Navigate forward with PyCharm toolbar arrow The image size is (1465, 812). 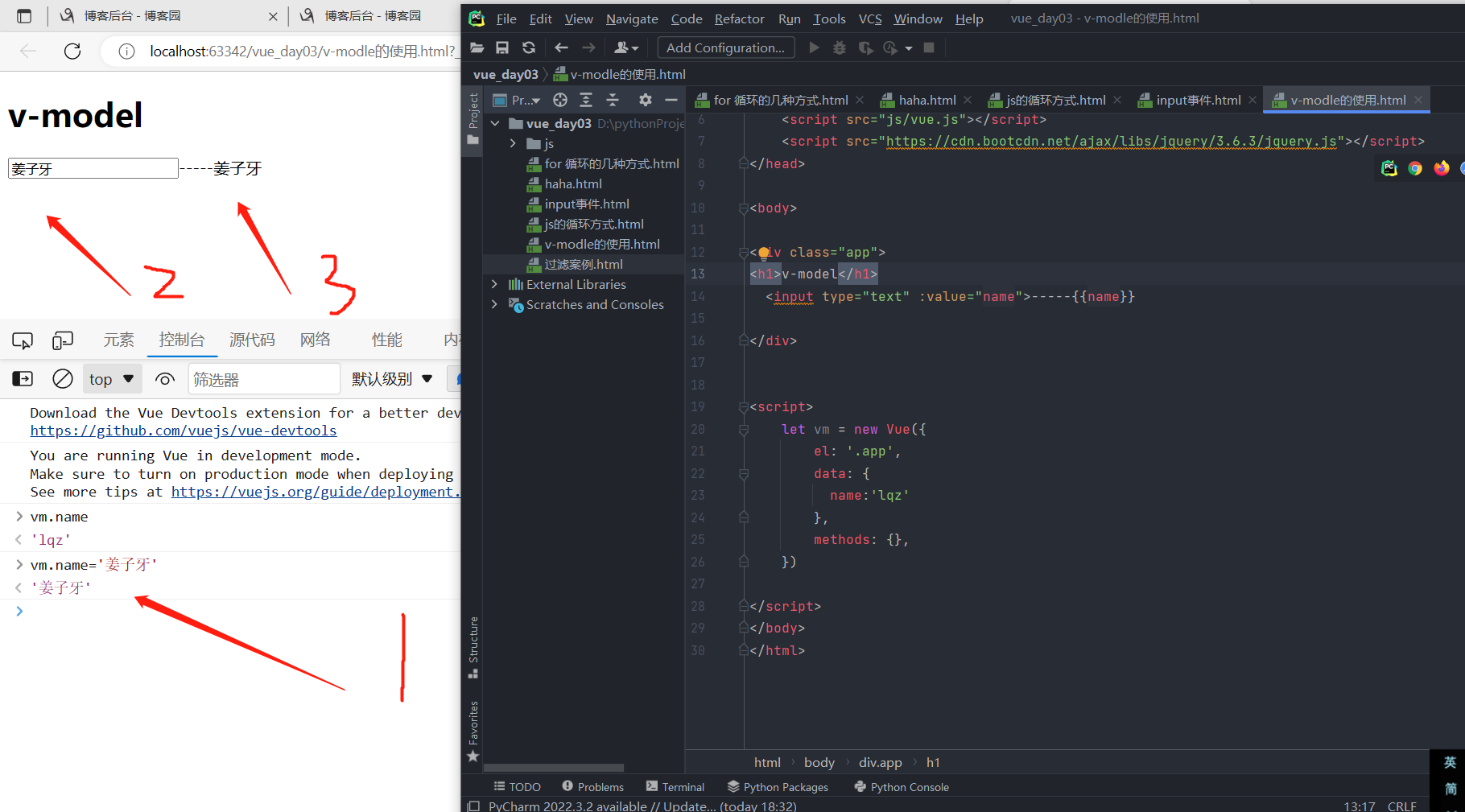coord(588,48)
